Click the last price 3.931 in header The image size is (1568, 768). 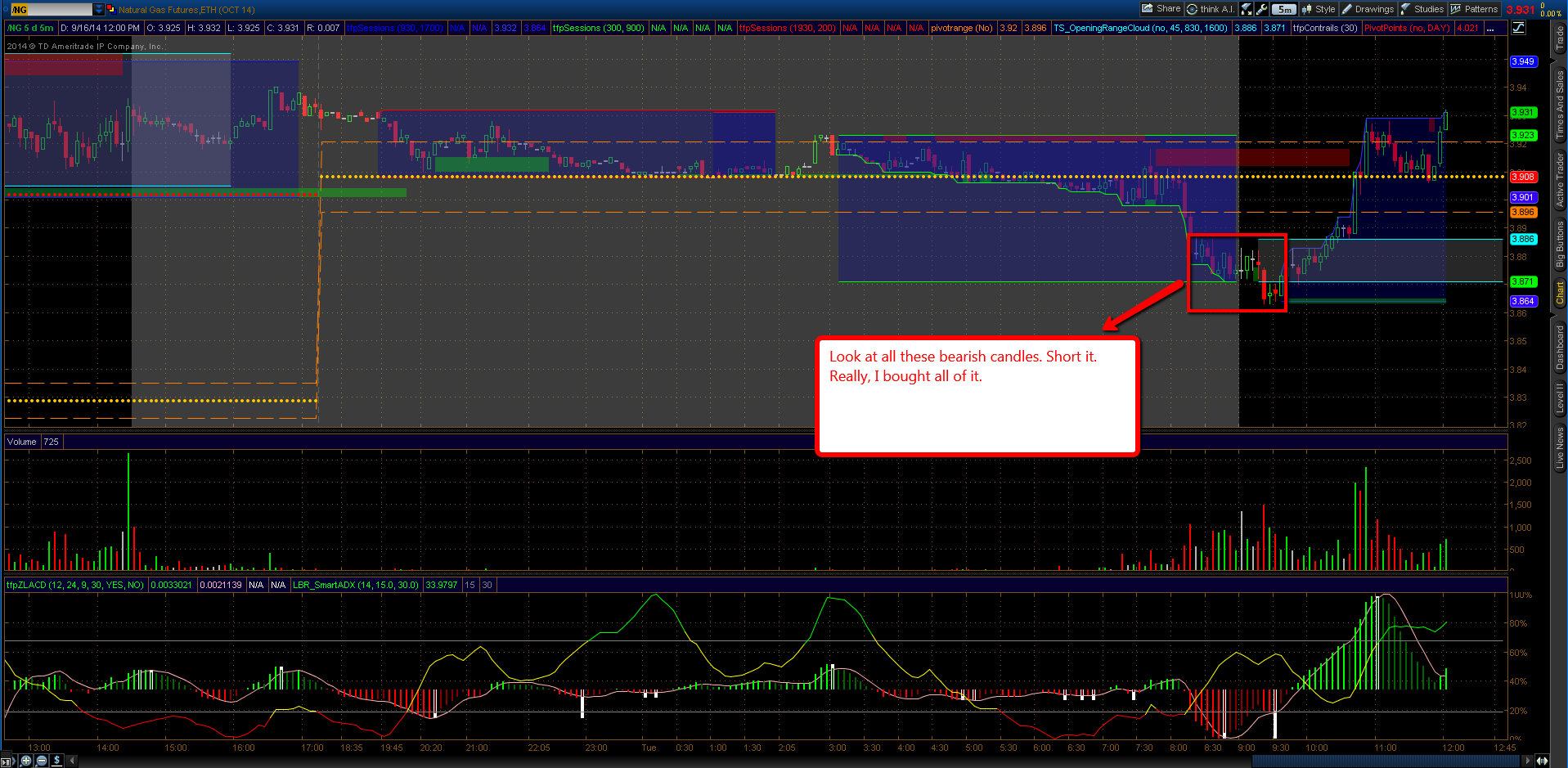1521,10
